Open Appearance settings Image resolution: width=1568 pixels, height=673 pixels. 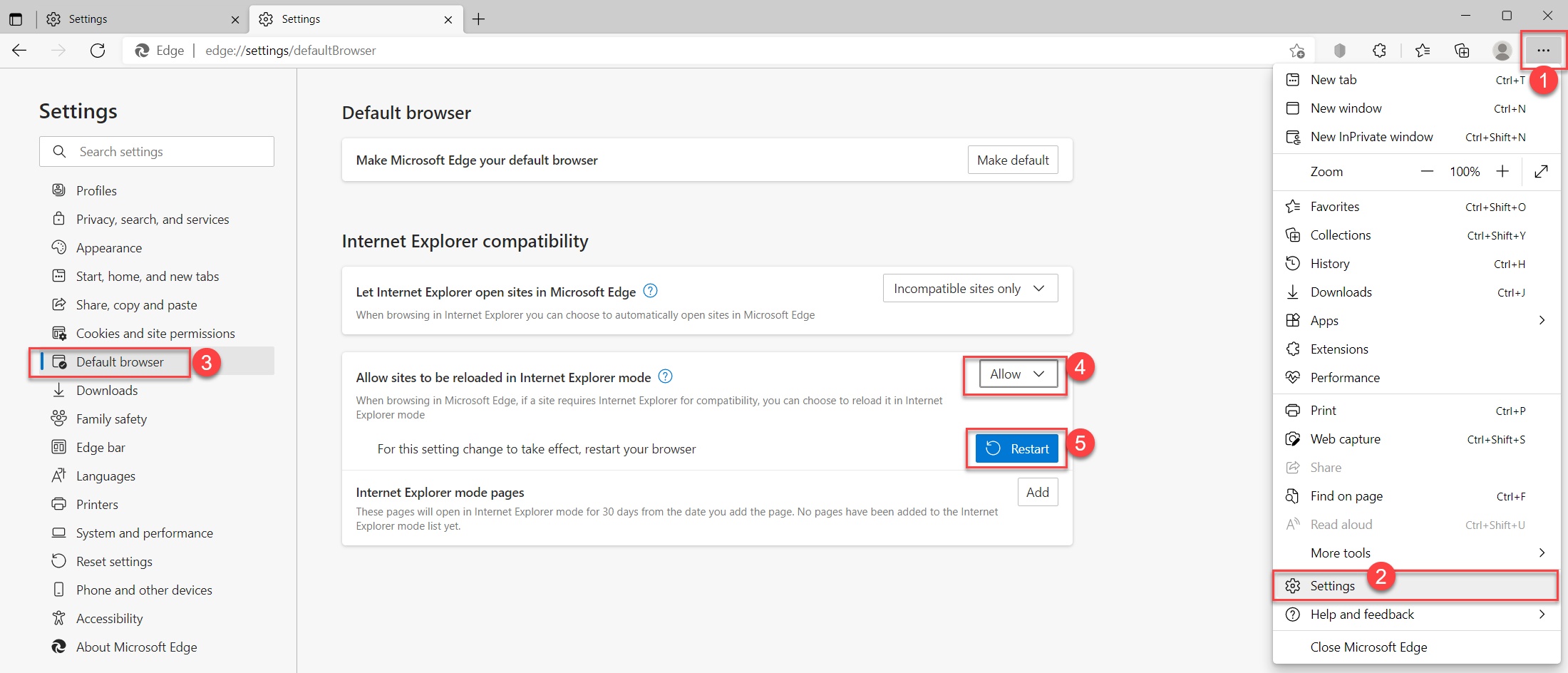point(157,247)
